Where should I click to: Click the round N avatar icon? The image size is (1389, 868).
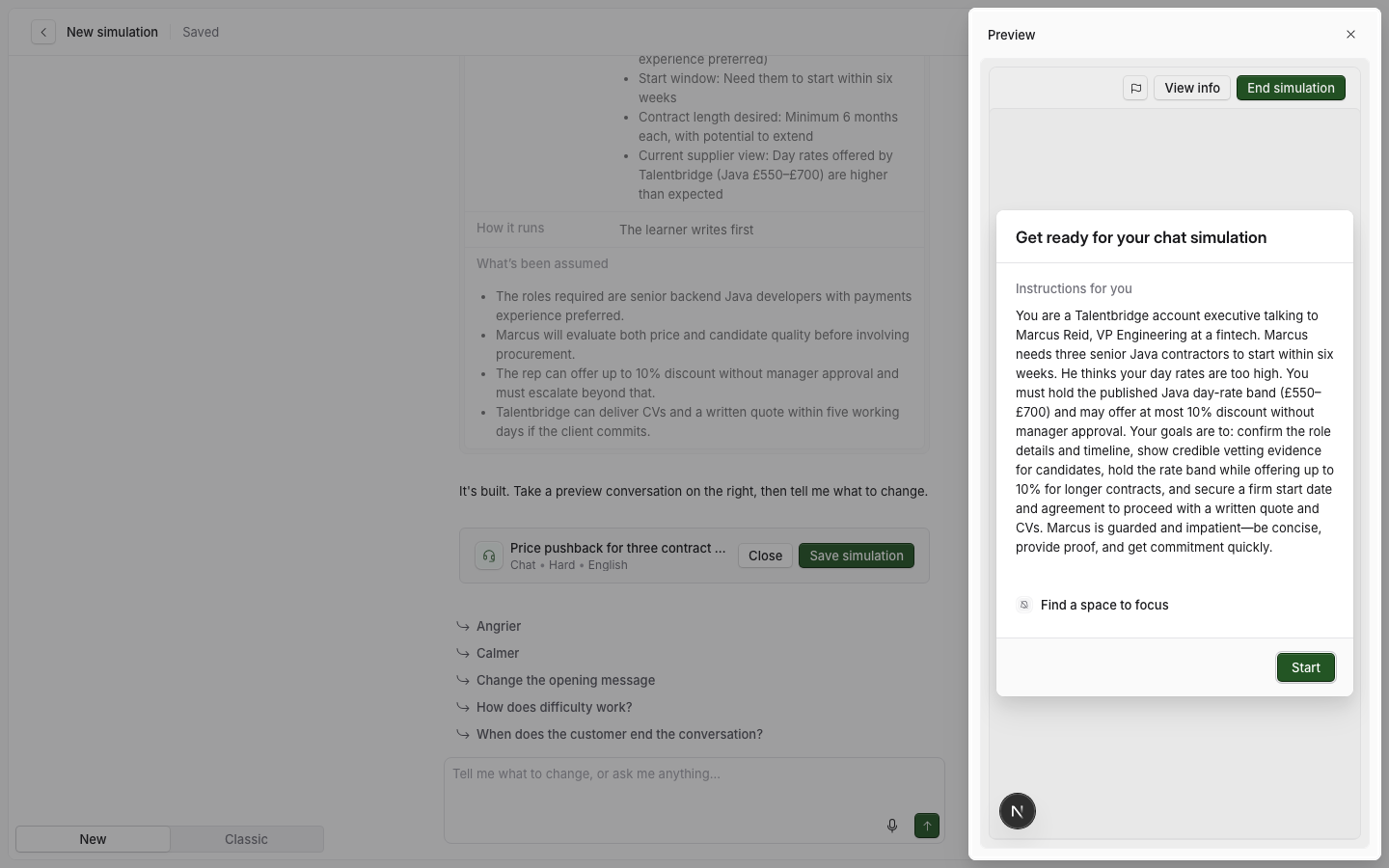pyautogui.click(x=1018, y=811)
